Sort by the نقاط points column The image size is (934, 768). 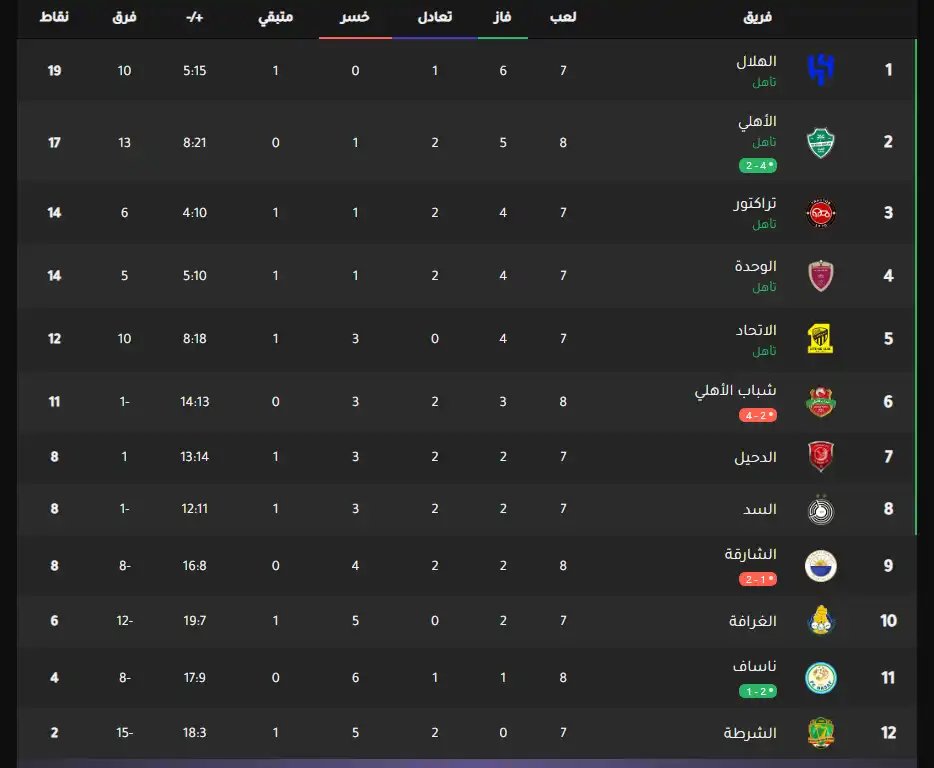[54, 17]
